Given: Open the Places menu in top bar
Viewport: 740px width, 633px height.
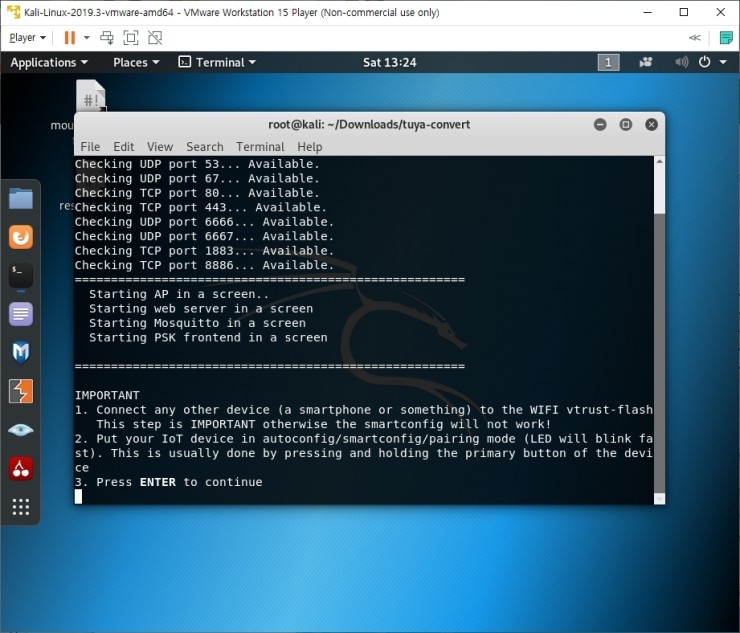Looking at the screenshot, I should coord(136,62).
